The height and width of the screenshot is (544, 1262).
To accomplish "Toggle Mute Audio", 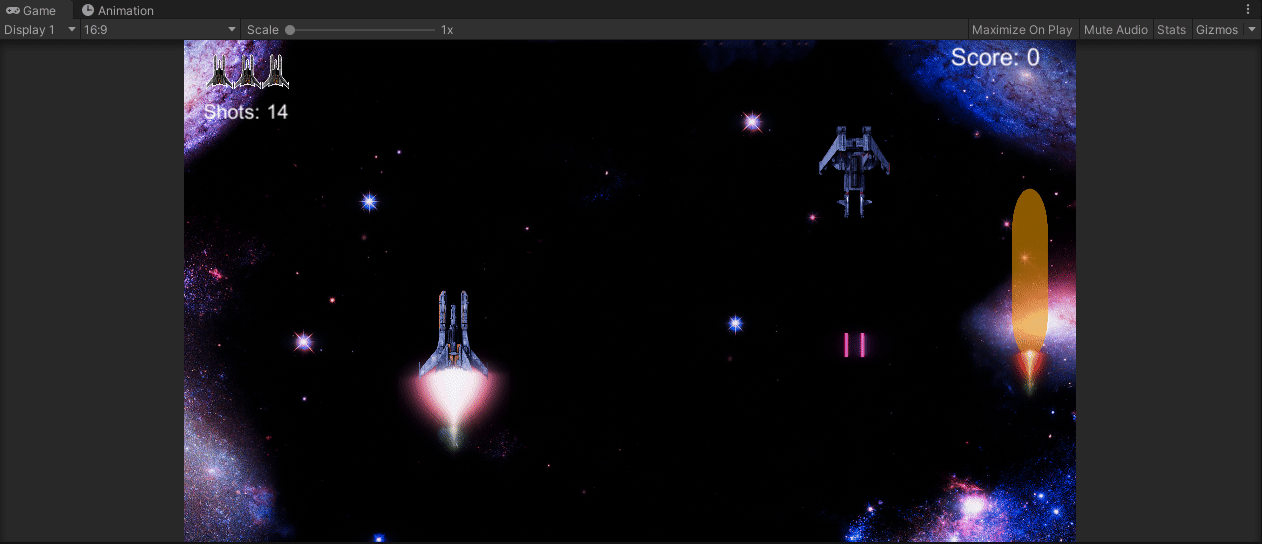I will (1116, 30).
